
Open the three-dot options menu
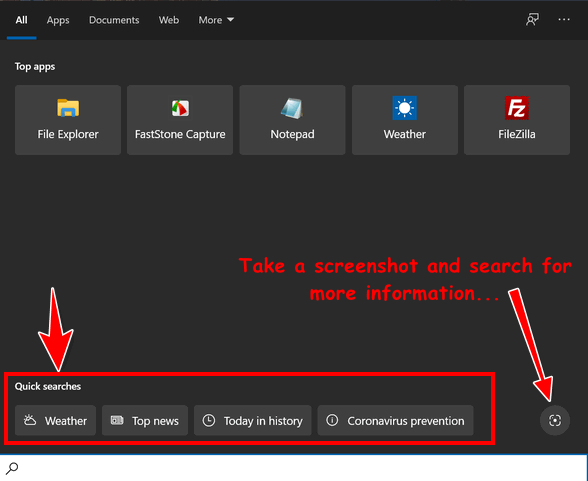click(564, 19)
